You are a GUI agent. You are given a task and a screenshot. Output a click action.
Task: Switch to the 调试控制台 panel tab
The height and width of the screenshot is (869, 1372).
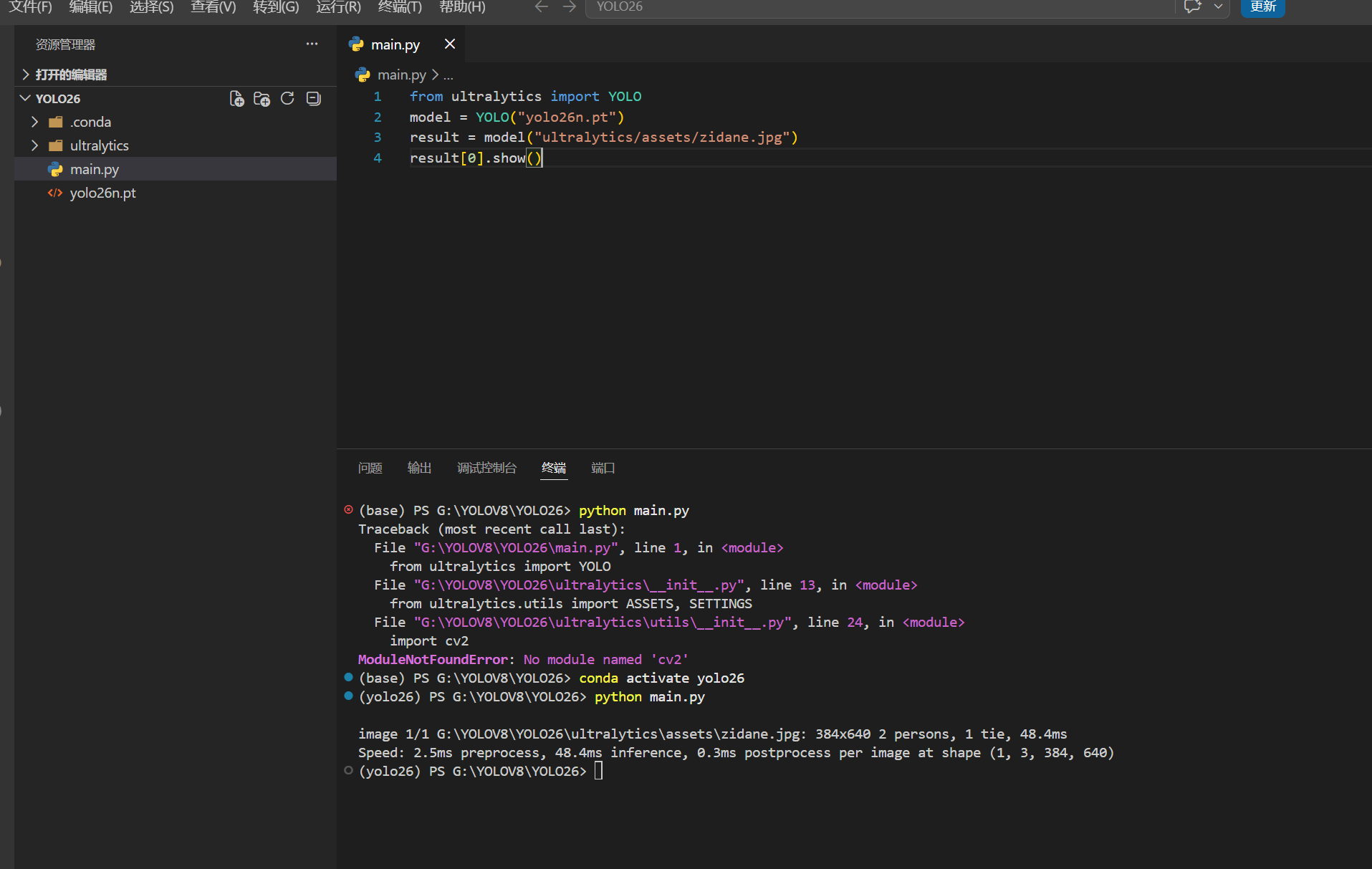coord(486,468)
